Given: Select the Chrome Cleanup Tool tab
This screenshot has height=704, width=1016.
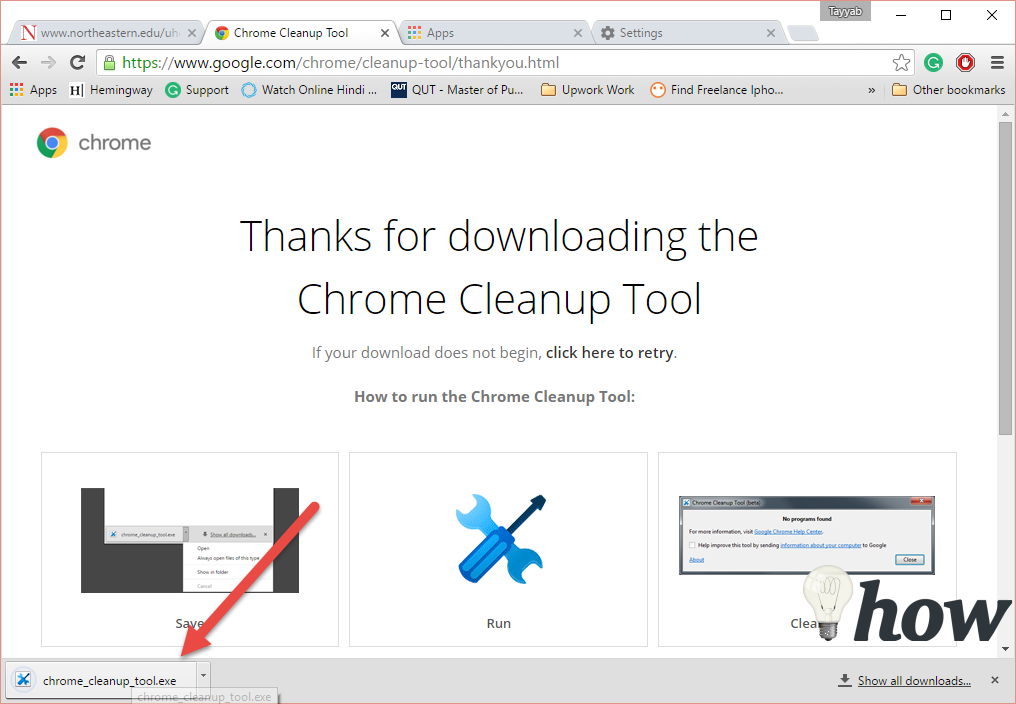Looking at the screenshot, I should (x=301, y=32).
